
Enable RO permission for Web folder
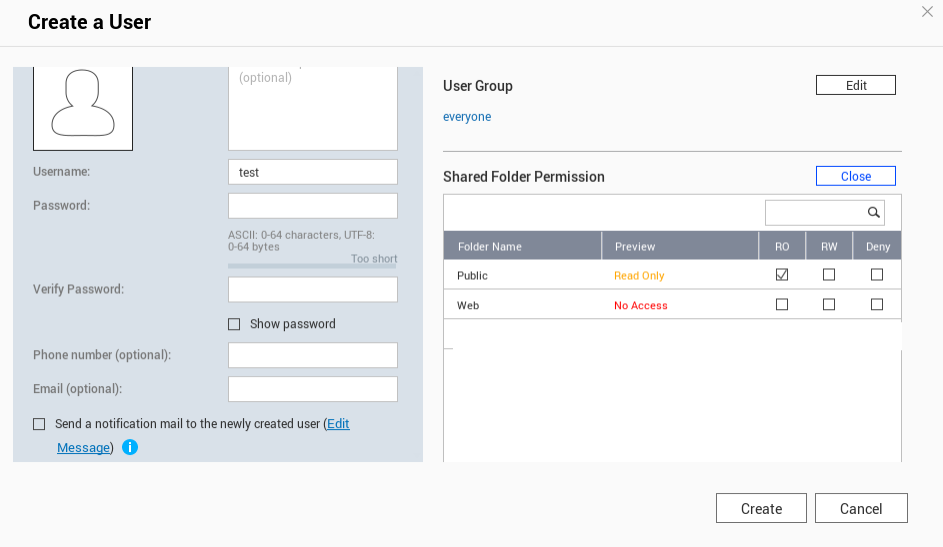pyautogui.click(x=782, y=305)
